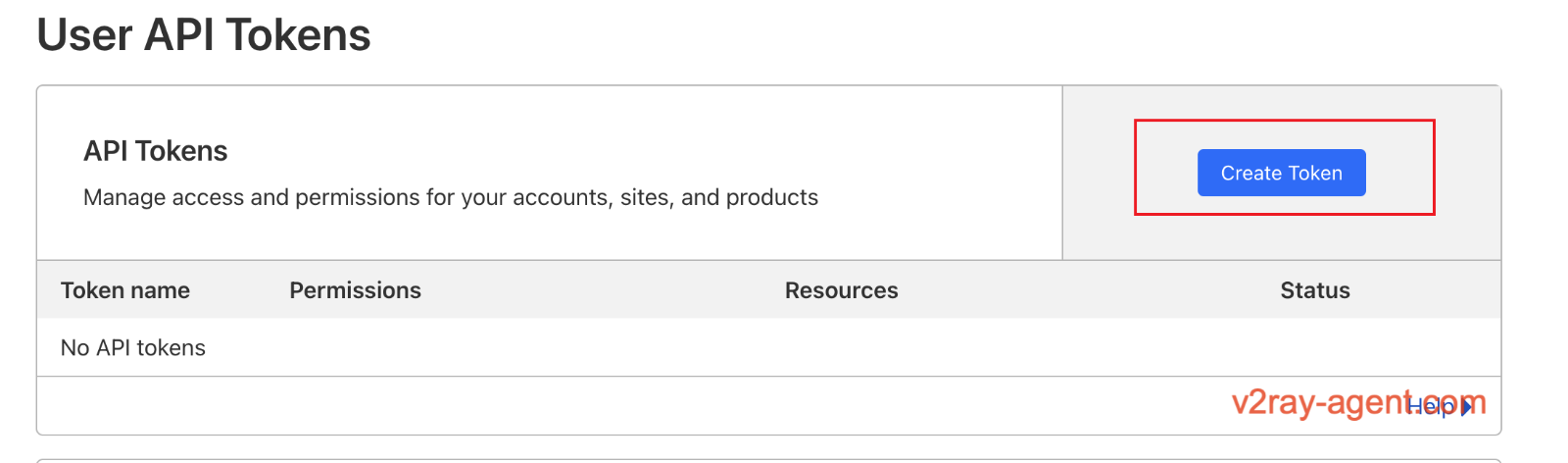
Task: Click the API Tokens section heading
Action: [156, 151]
